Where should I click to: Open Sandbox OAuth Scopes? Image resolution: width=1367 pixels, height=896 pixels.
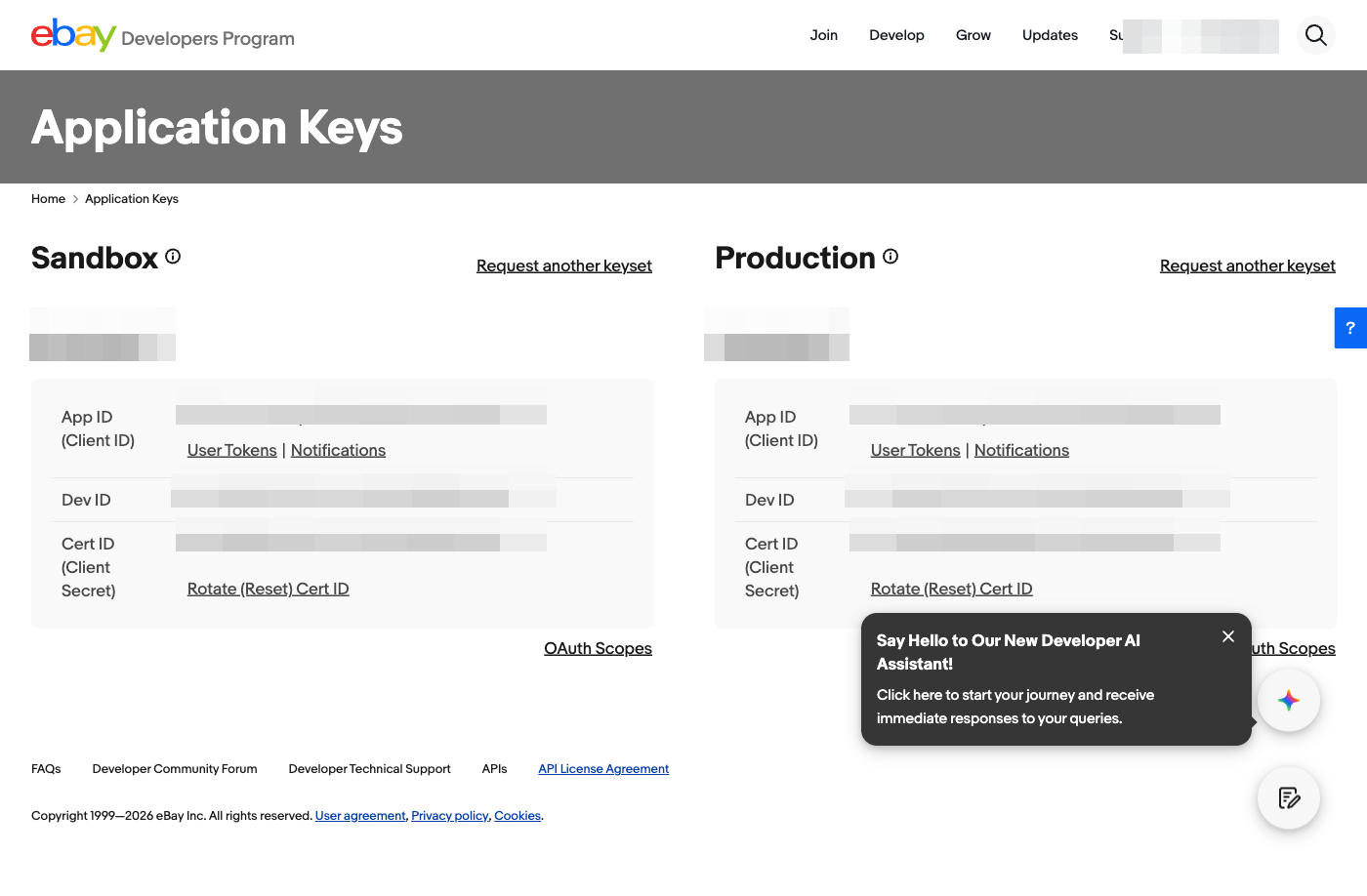click(x=598, y=647)
